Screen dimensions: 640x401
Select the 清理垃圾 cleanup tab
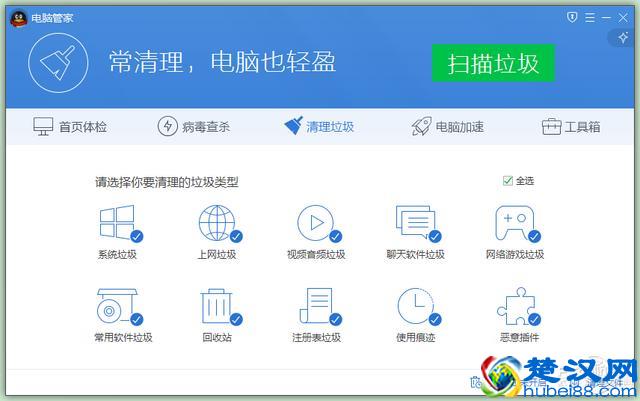(x=319, y=126)
